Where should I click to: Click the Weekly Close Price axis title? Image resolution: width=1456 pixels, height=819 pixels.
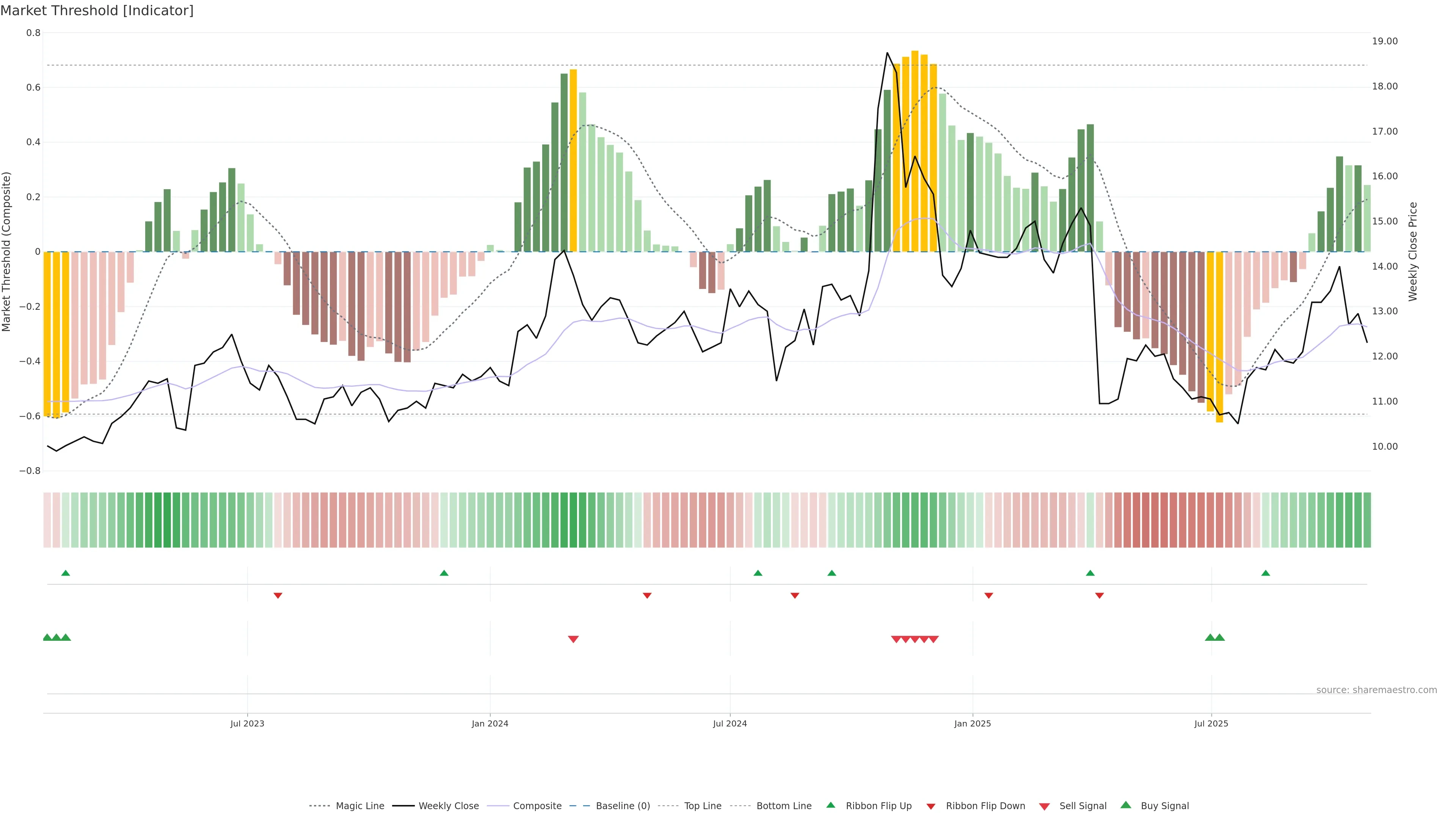(x=1413, y=251)
